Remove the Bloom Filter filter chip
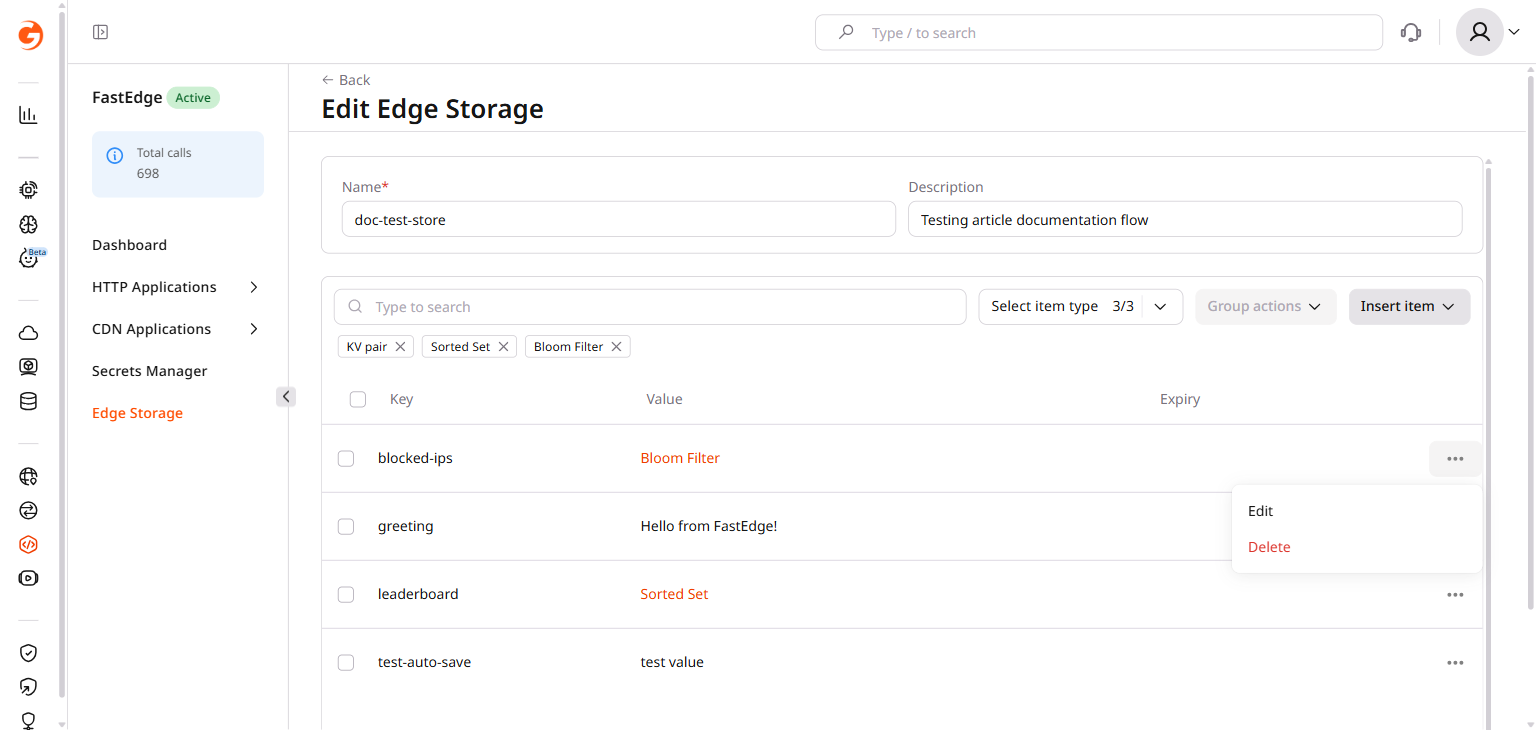The image size is (1536, 730). tap(616, 347)
